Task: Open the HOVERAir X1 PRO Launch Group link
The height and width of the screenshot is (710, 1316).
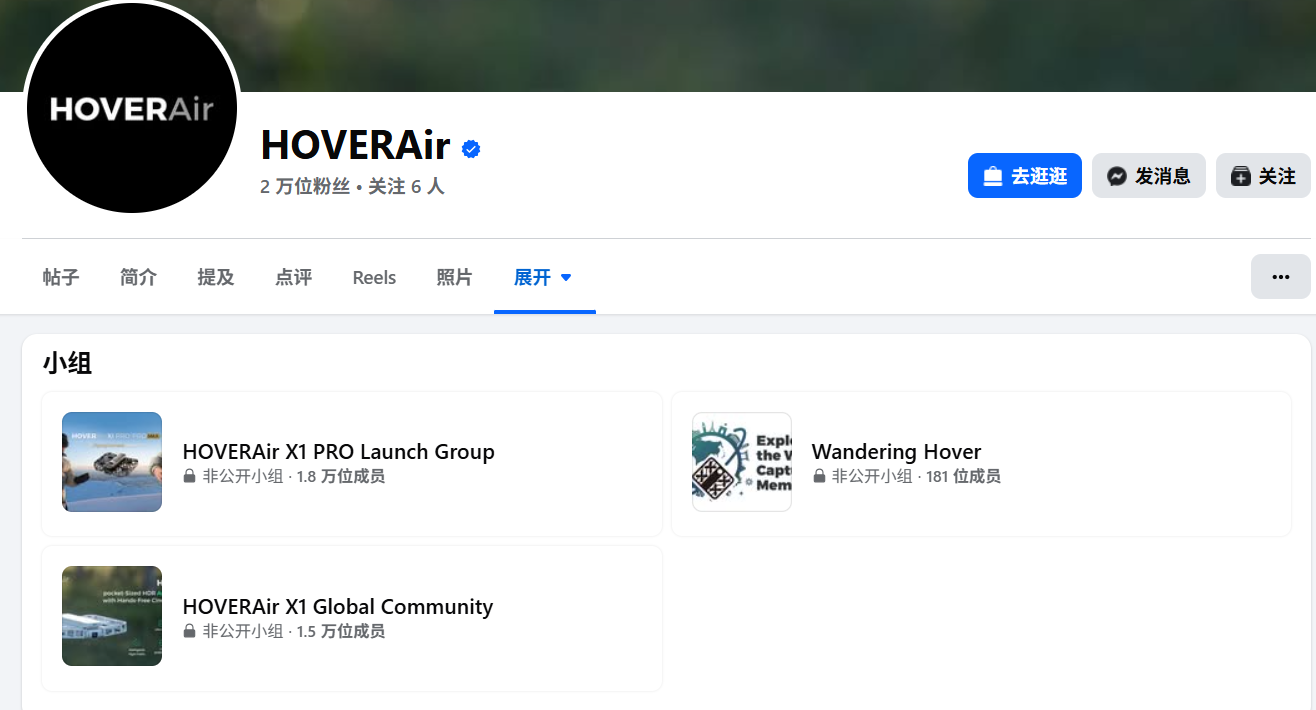Action: pos(338,452)
